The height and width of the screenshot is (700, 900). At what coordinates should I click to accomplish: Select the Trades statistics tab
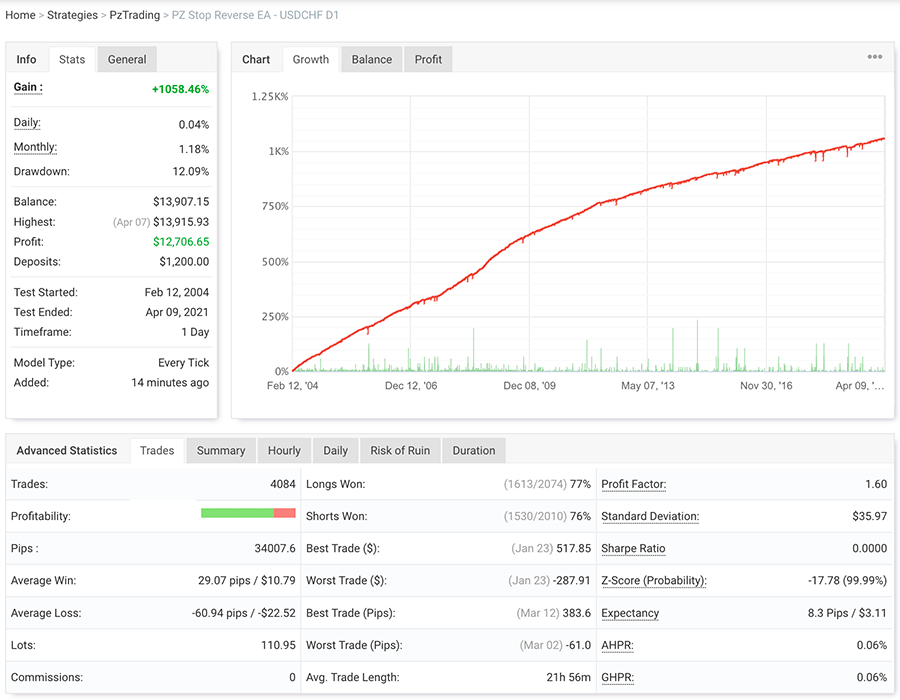157,450
